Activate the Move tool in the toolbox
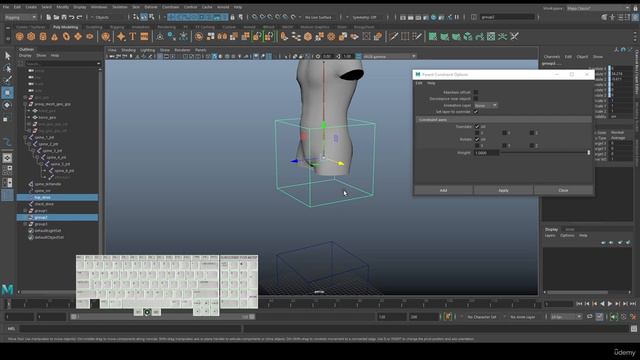Viewport: 640px width, 360px height. coord(7,93)
